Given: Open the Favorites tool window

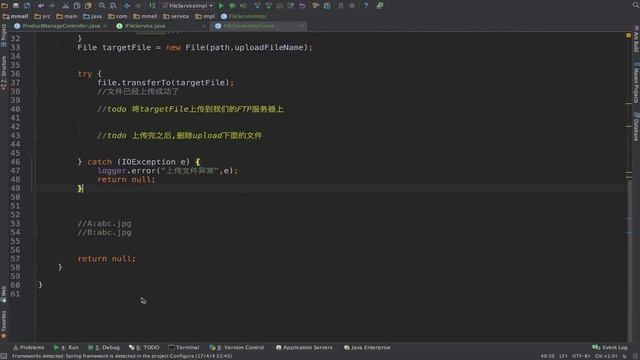Looking at the screenshot, I should click(4, 324).
